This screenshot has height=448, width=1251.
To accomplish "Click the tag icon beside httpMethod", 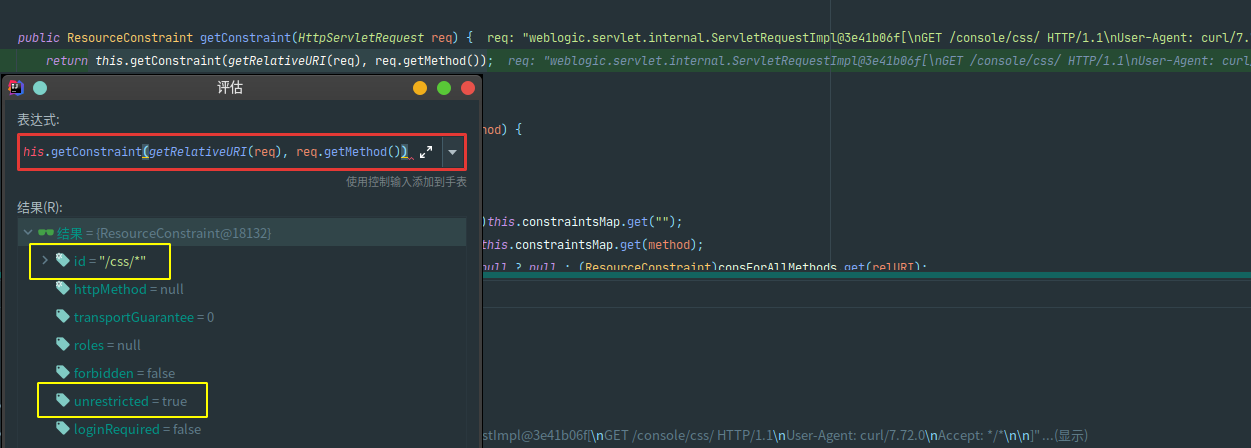I will coord(63,289).
